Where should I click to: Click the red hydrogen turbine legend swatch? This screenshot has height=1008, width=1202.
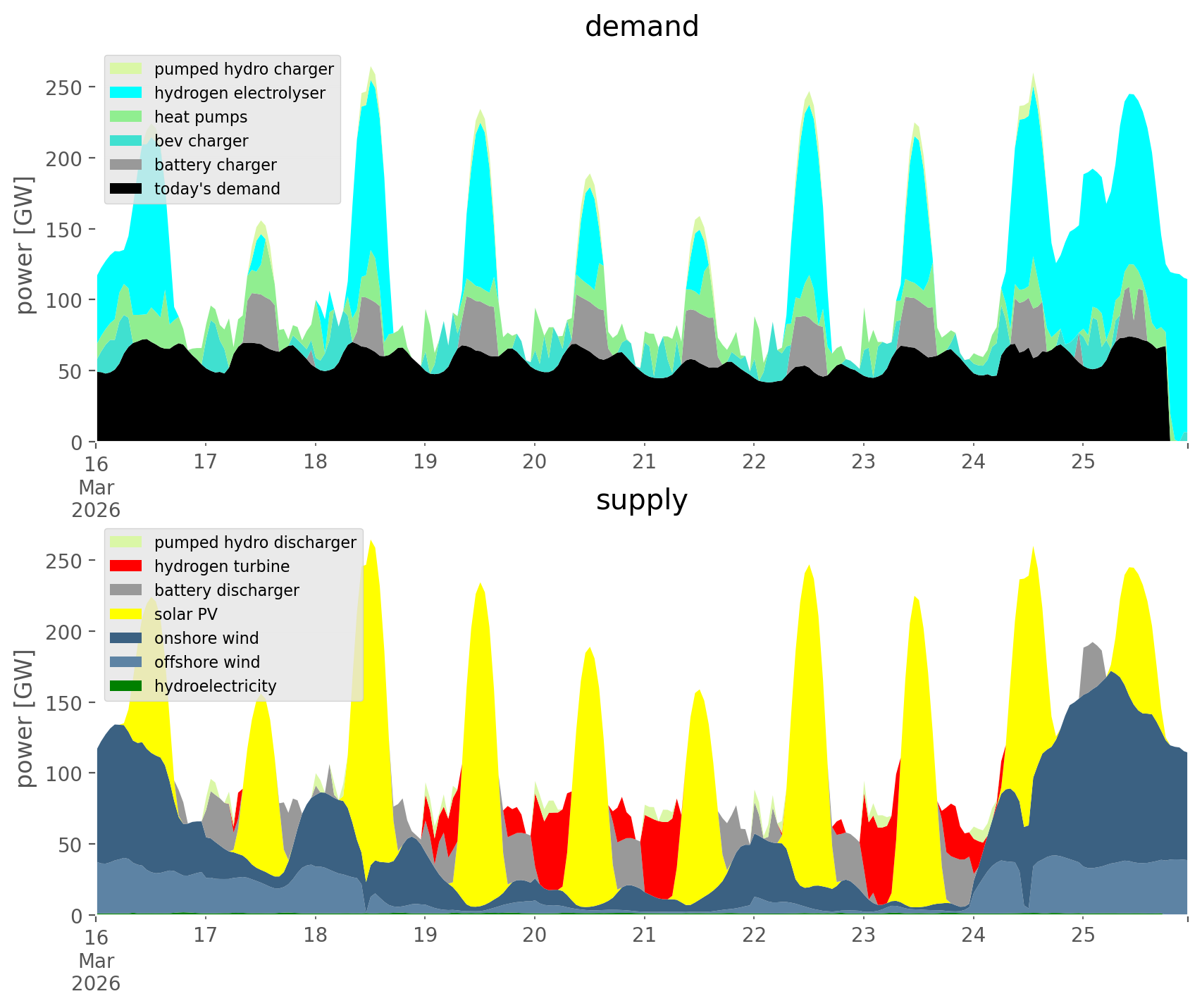(126, 566)
